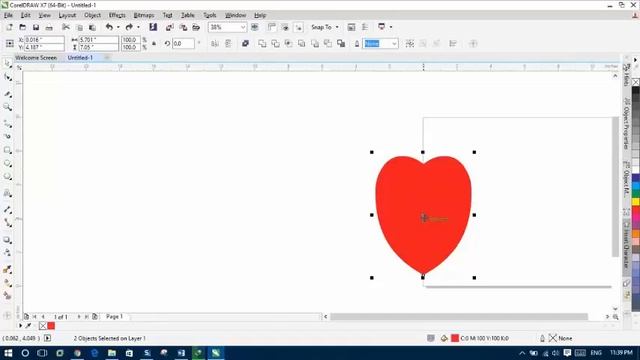Toggle the lock ratio button
The height and width of the screenshot is (360, 640).
[x=154, y=44]
